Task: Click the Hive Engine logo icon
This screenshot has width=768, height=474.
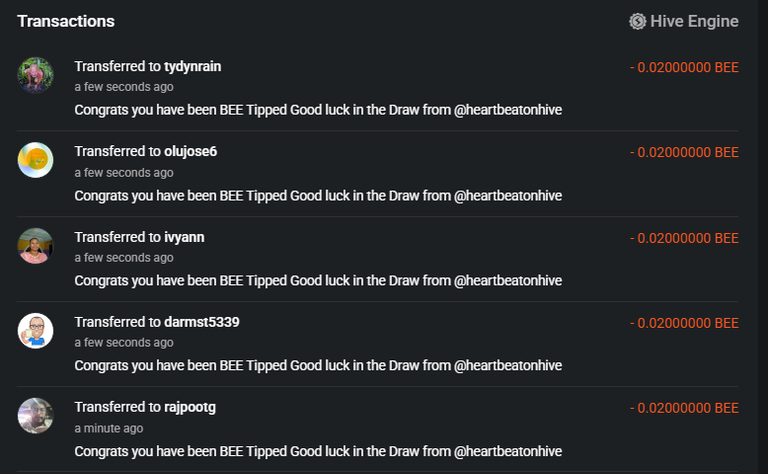Action: point(638,21)
